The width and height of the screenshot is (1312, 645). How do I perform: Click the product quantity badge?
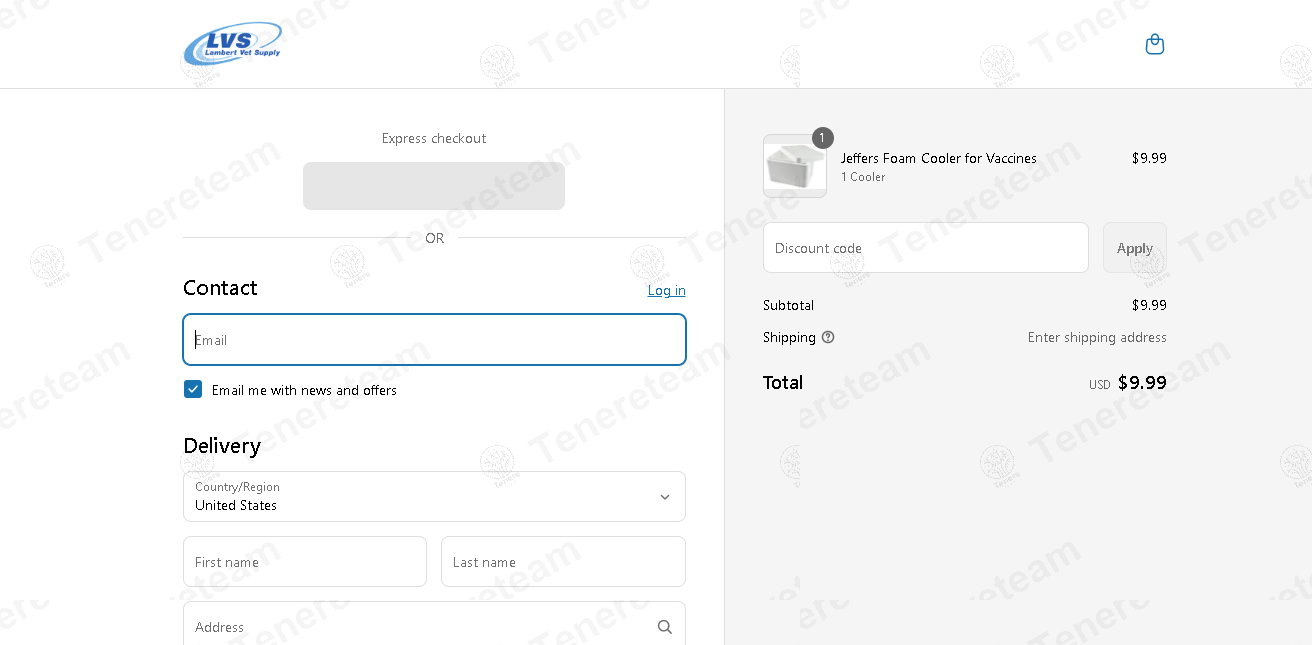[822, 138]
